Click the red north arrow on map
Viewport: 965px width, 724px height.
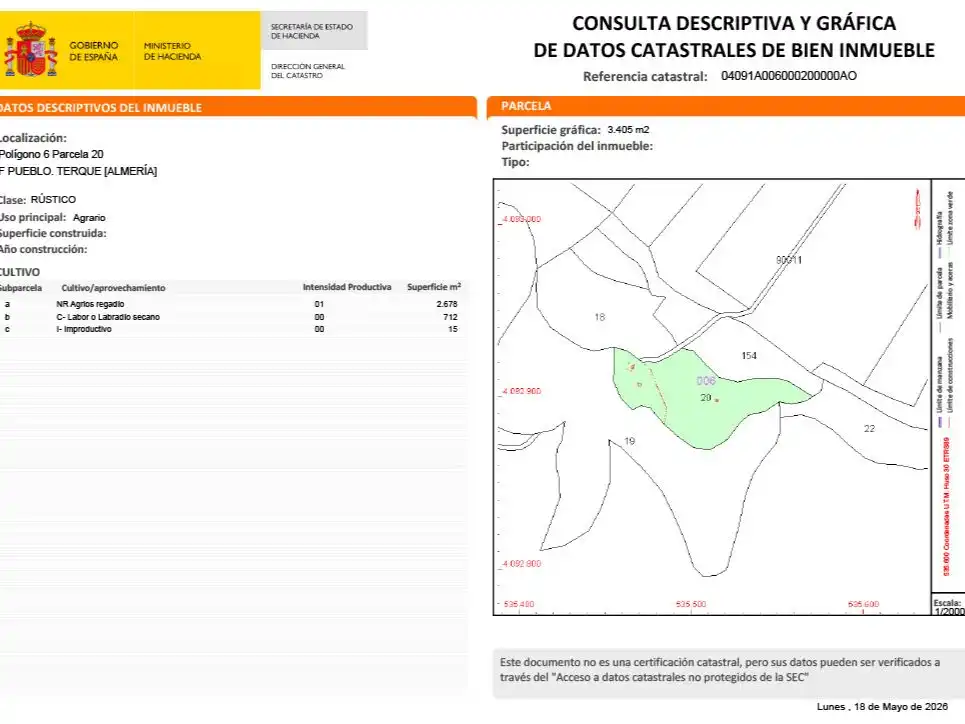pyautogui.click(x=918, y=208)
